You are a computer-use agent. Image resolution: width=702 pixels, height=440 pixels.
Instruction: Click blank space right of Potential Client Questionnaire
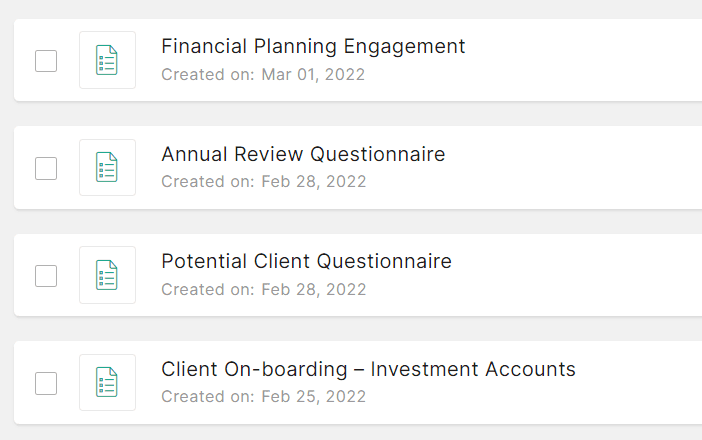(590, 275)
